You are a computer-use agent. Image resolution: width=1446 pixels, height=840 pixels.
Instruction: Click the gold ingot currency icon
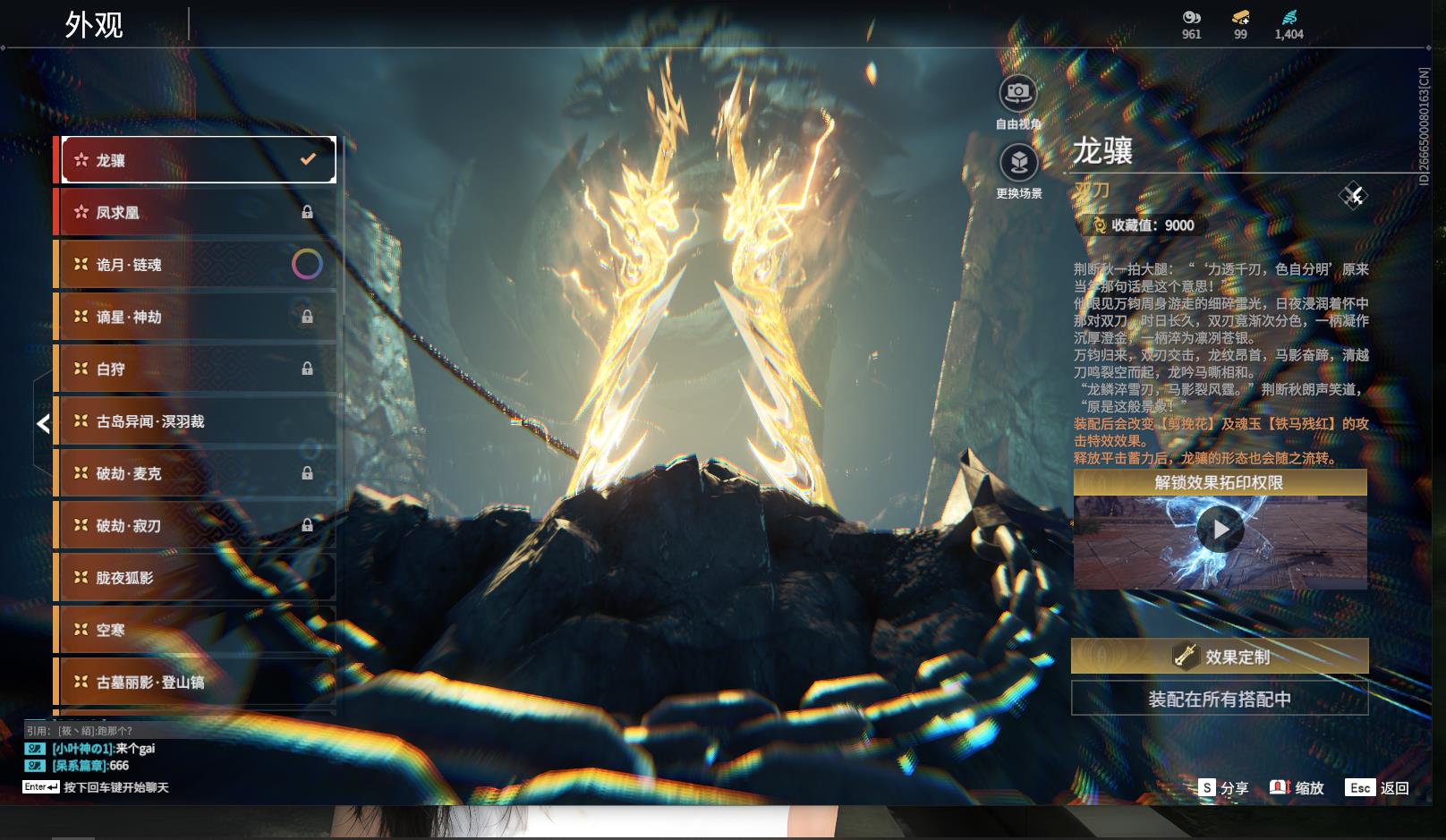click(1240, 17)
